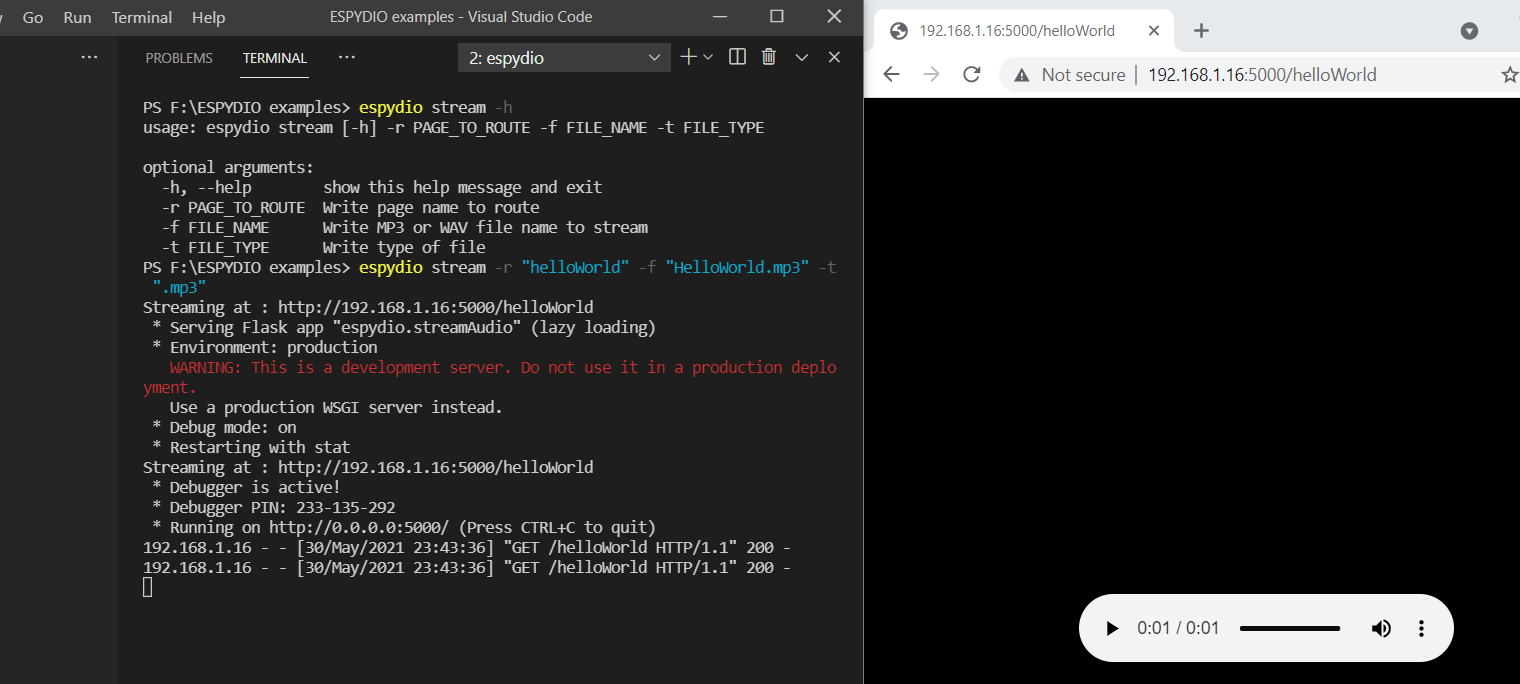Image resolution: width=1520 pixels, height=684 pixels.
Task: Open the terminal selector dropdown '2: espydio'
Action: click(x=564, y=58)
